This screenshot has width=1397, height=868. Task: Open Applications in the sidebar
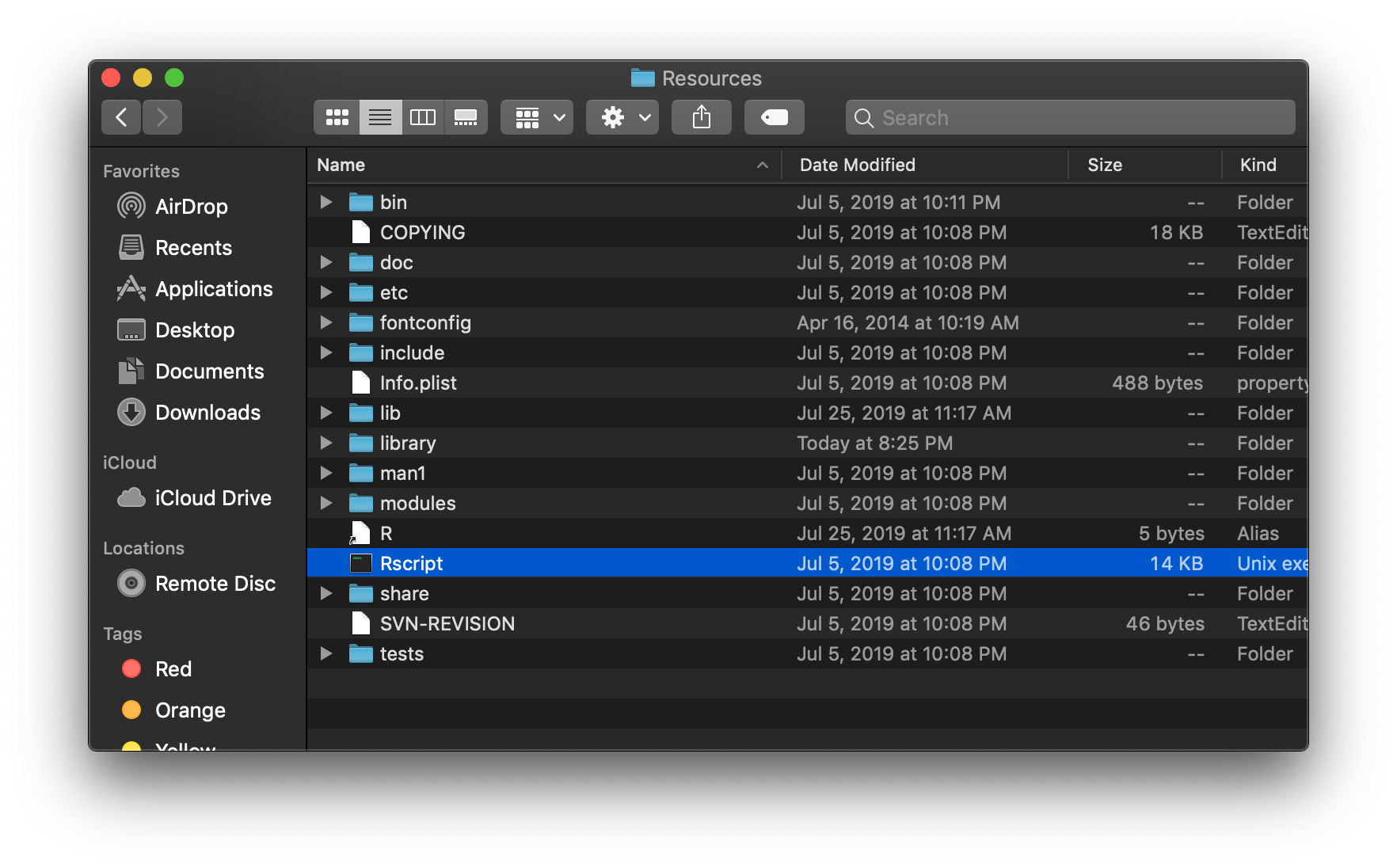click(x=214, y=289)
